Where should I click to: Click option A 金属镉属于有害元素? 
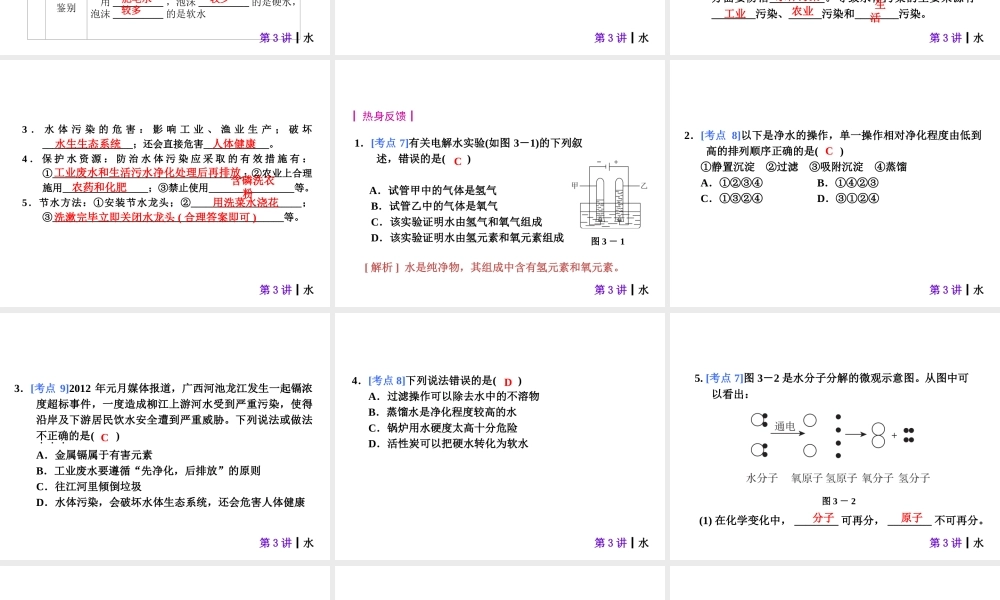click(94, 455)
